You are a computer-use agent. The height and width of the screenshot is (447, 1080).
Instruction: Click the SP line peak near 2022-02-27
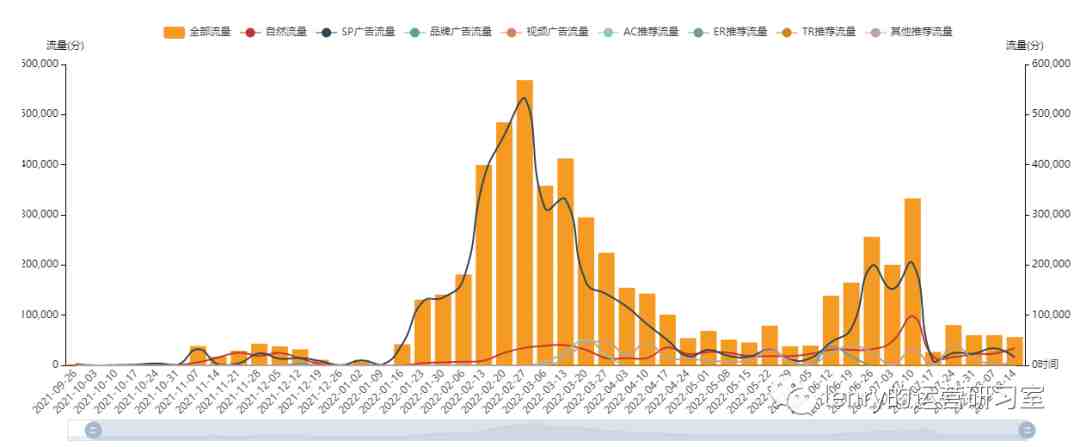524,98
